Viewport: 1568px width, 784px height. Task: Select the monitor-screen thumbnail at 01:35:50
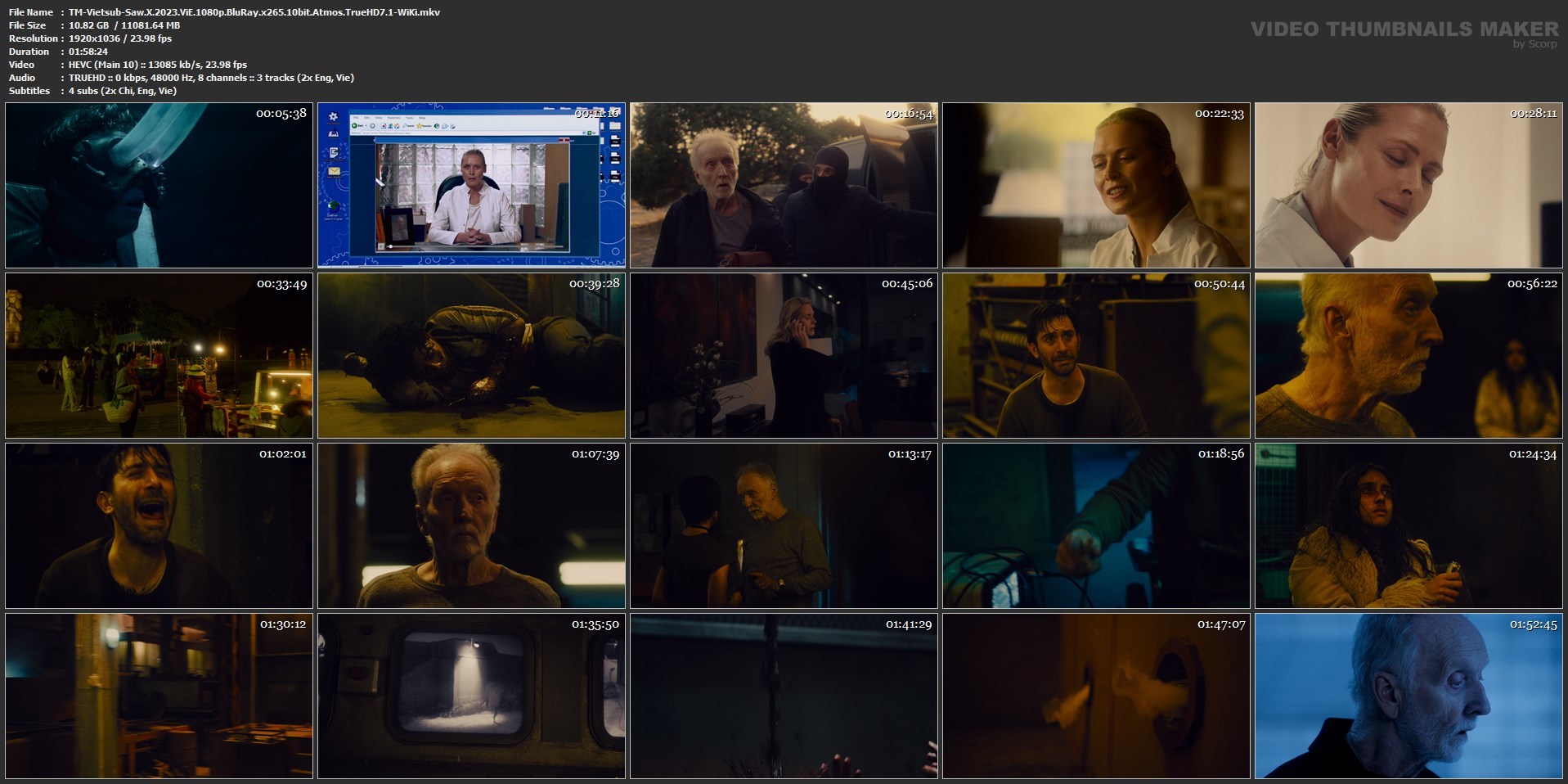coord(471,696)
